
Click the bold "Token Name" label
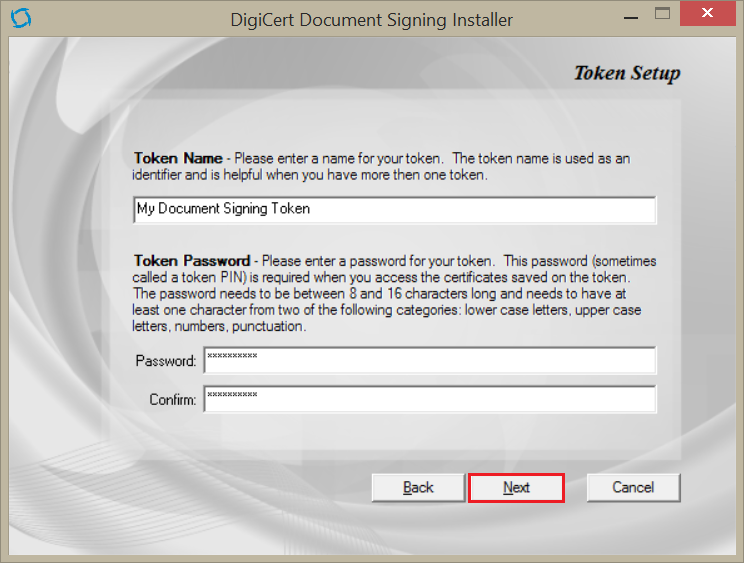177,159
